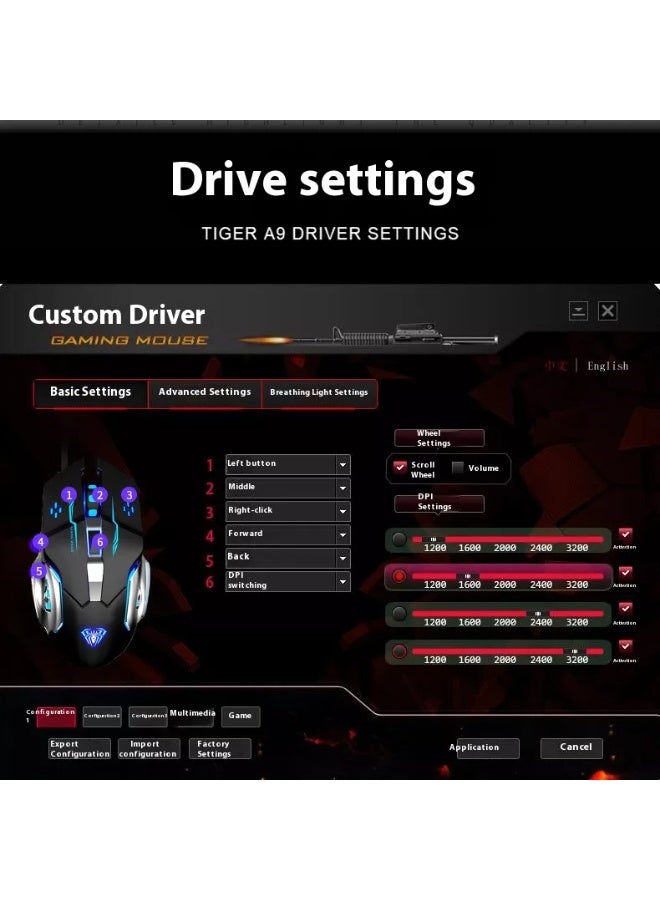This screenshot has width=660, height=900.
Task: Click purple marker 4 on the side button
Action: click(x=40, y=542)
